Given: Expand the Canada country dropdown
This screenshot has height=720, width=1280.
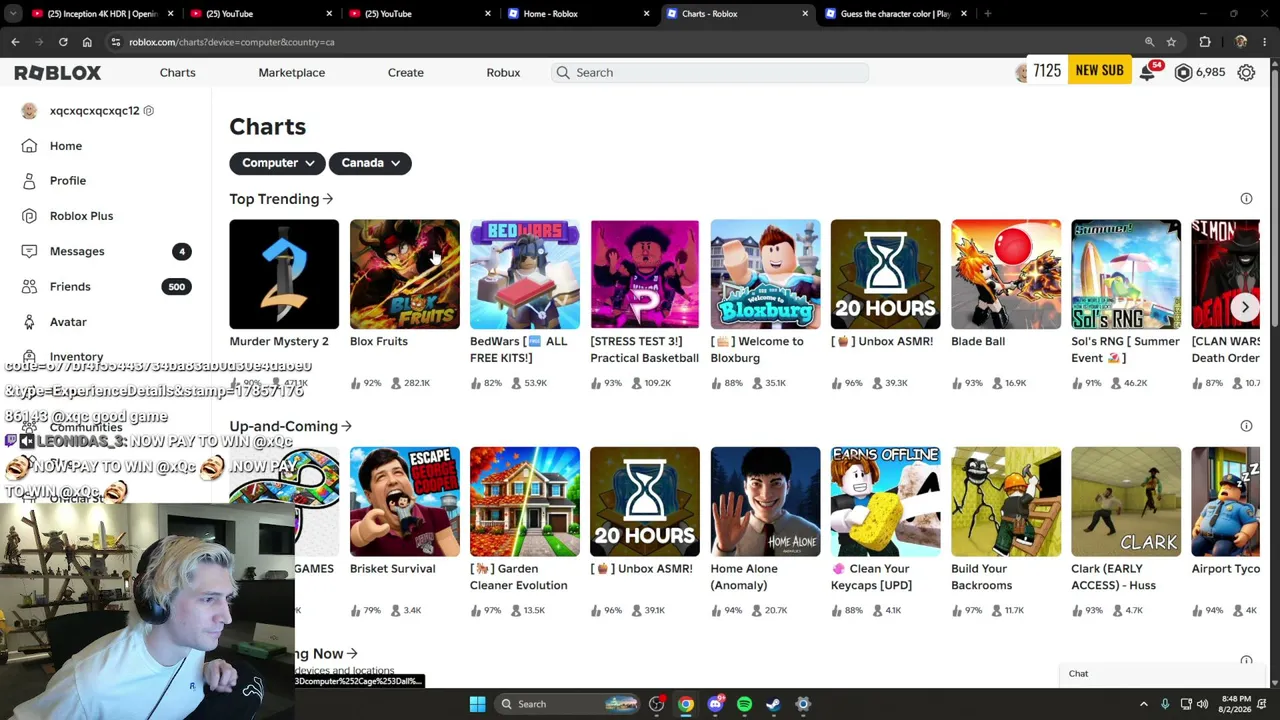Looking at the screenshot, I should [x=370, y=163].
